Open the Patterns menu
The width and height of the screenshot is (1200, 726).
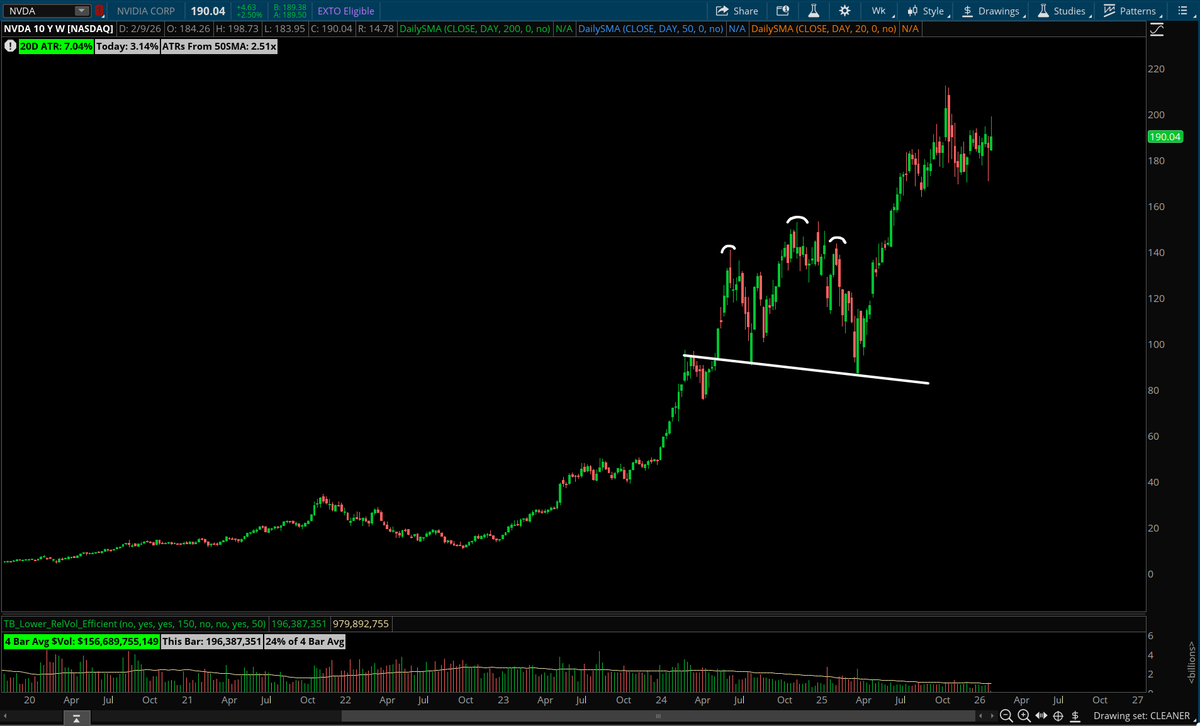click(1130, 11)
